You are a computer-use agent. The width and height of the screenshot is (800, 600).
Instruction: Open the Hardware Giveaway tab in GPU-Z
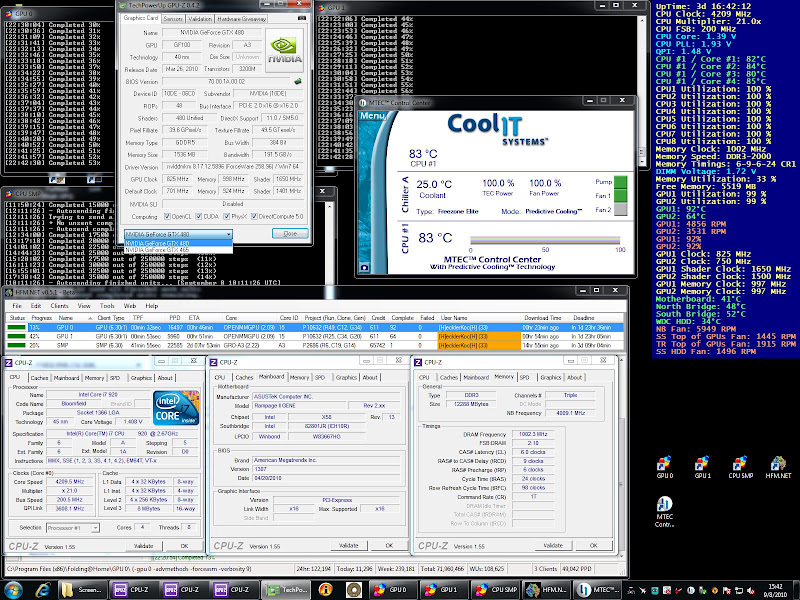click(242, 19)
